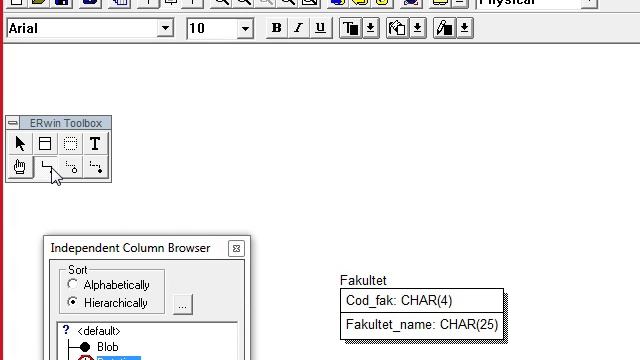This screenshot has width=640, height=360.
Task: Select the hand manipulation tool in Toolbox
Action: [20, 167]
